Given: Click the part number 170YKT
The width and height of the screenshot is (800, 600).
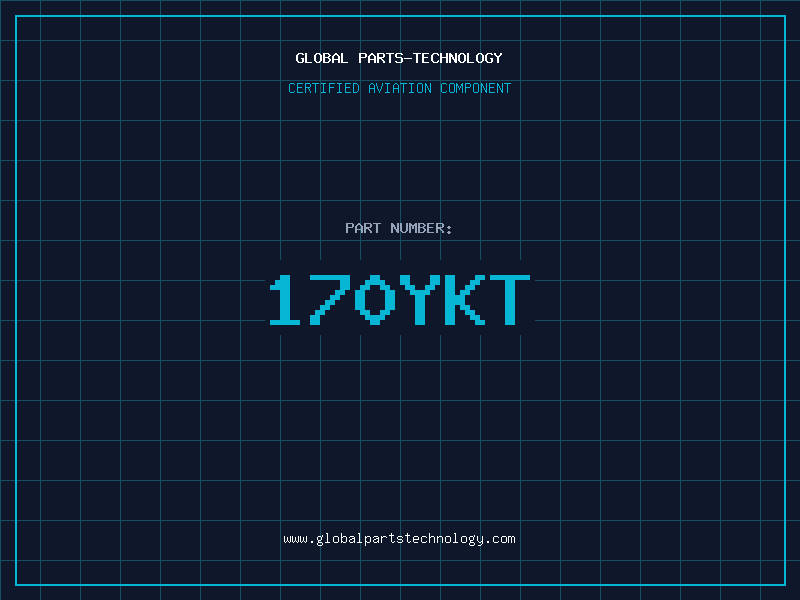Looking at the screenshot, I should pyautogui.click(x=400, y=299).
